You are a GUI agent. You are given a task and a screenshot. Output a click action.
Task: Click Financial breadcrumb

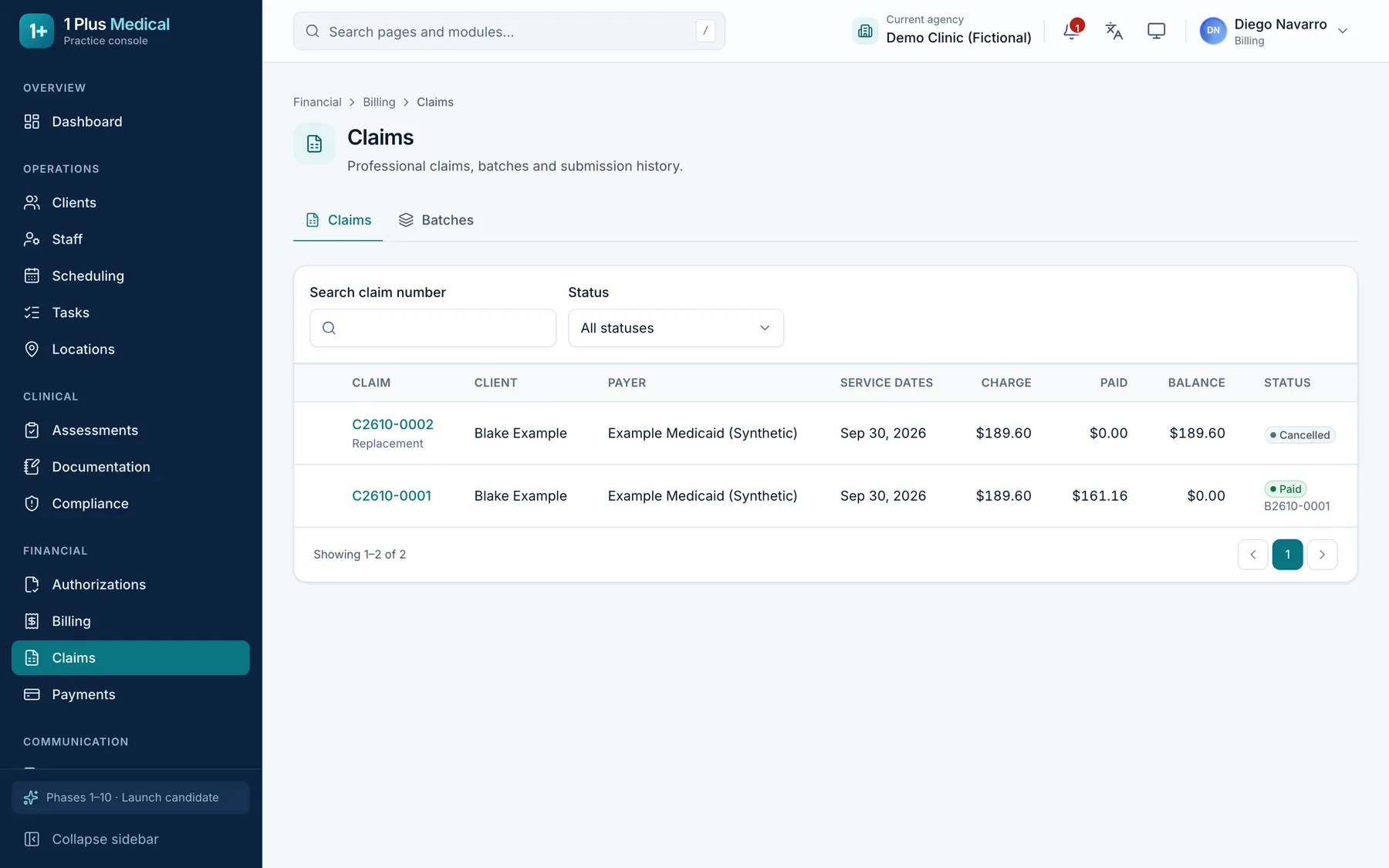(x=317, y=102)
